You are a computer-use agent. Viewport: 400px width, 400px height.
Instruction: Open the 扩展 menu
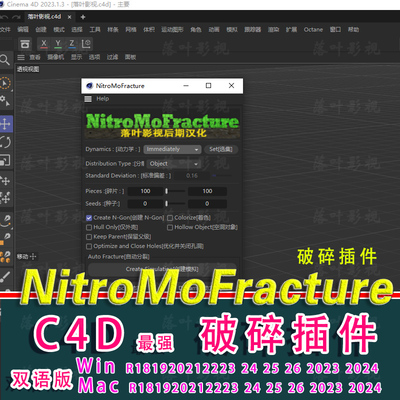pos(291,29)
